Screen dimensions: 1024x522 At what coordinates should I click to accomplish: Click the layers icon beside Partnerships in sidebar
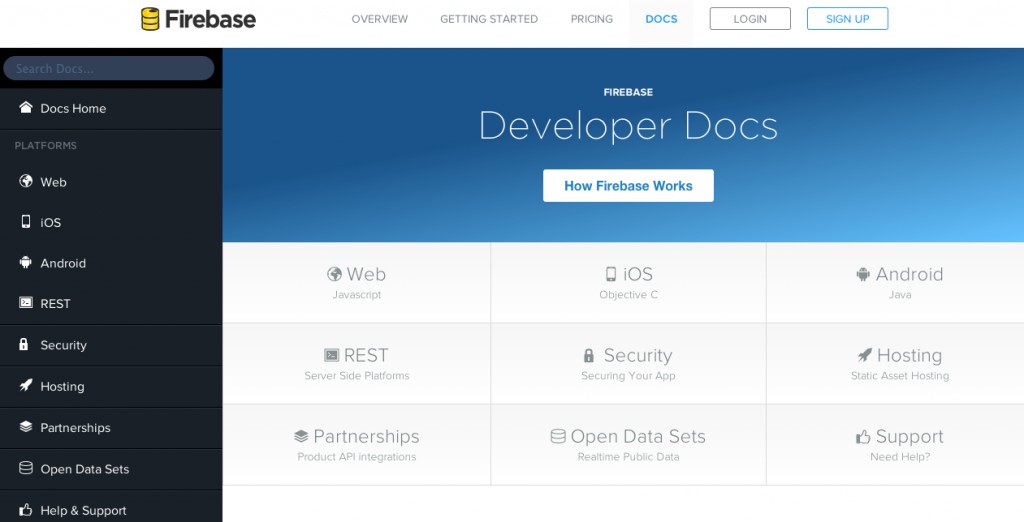(x=26, y=427)
